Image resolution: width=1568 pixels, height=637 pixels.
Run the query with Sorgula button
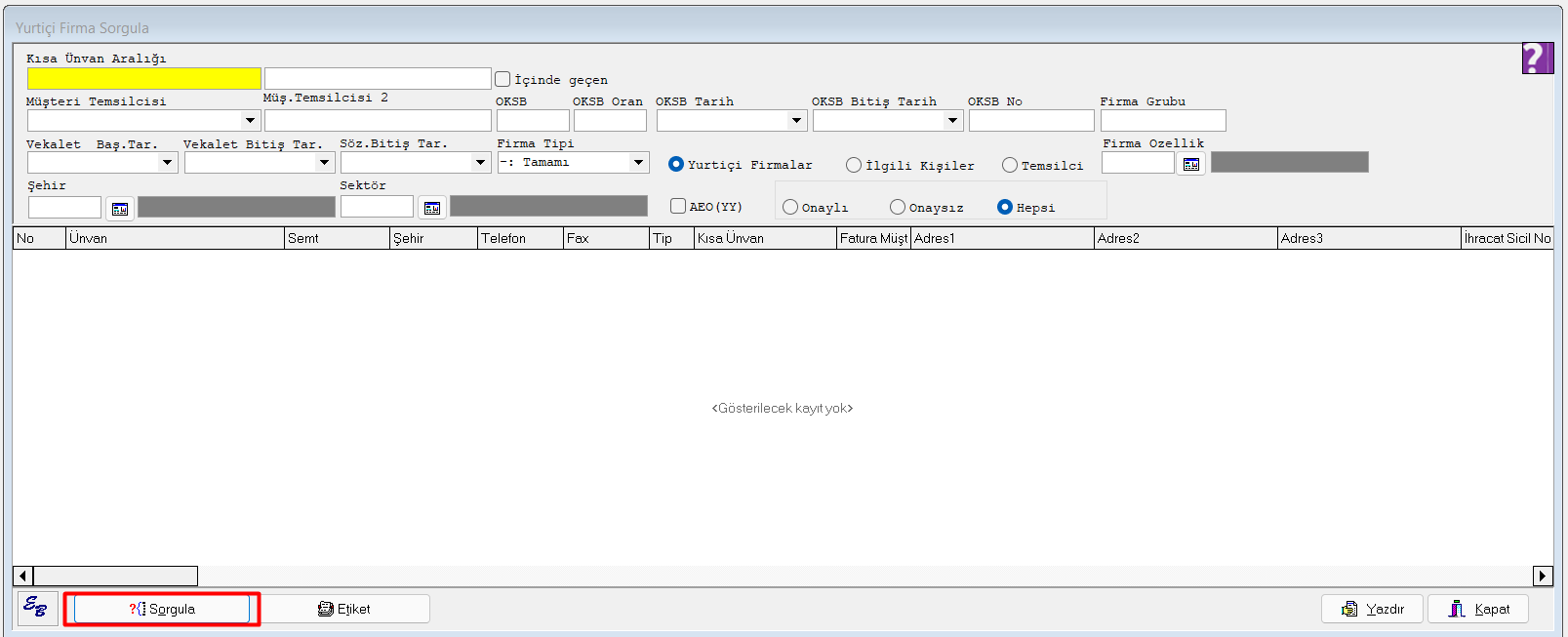[x=162, y=609]
